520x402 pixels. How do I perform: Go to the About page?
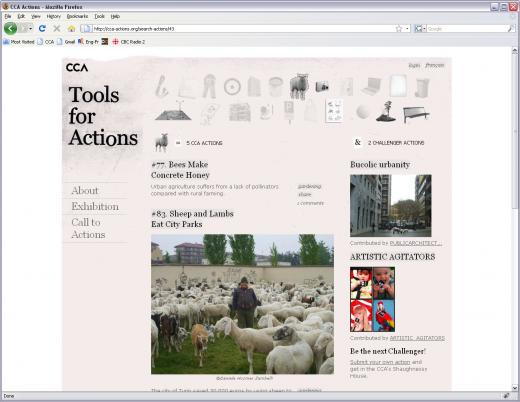85,190
